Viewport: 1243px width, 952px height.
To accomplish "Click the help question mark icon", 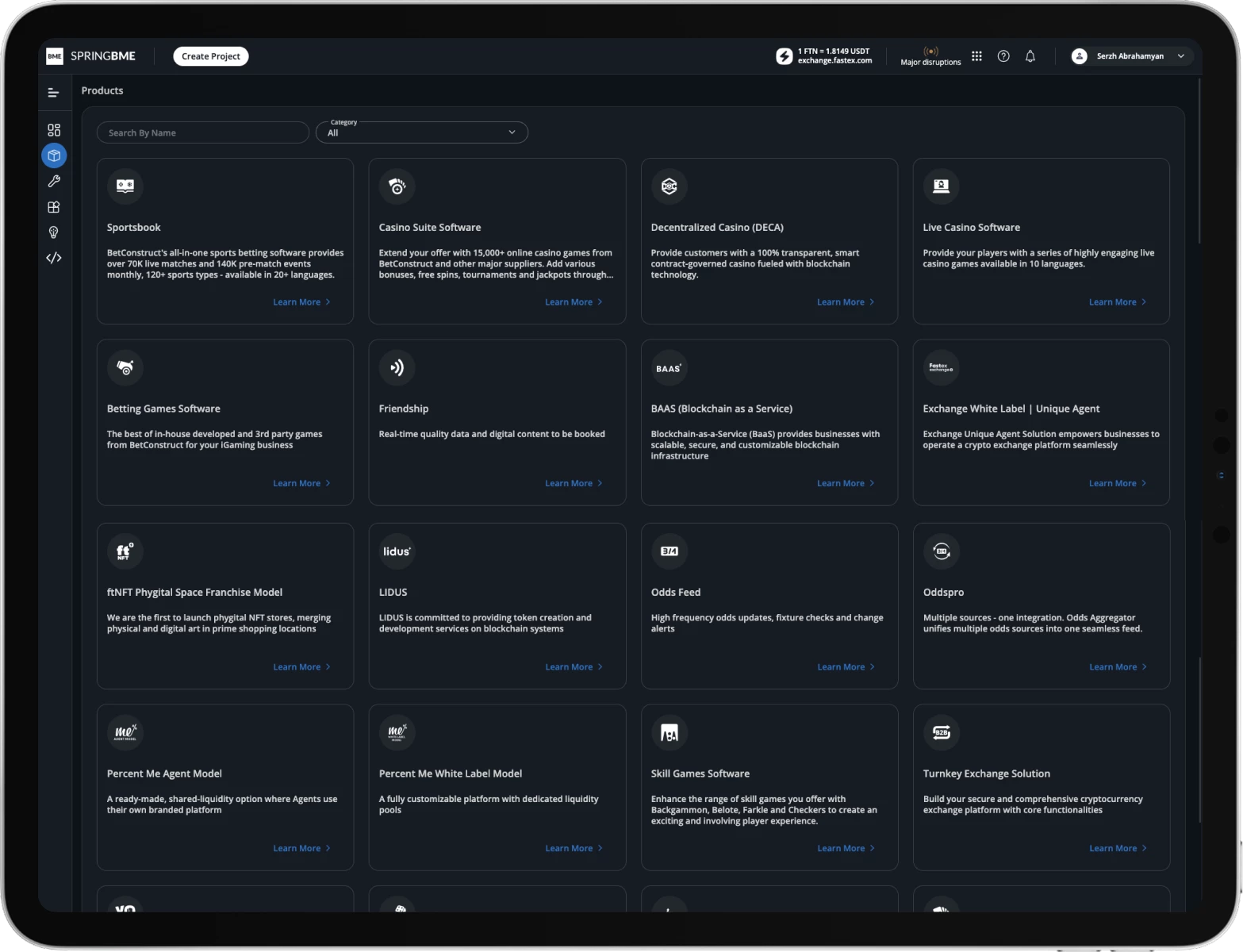I will [x=1003, y=56].
